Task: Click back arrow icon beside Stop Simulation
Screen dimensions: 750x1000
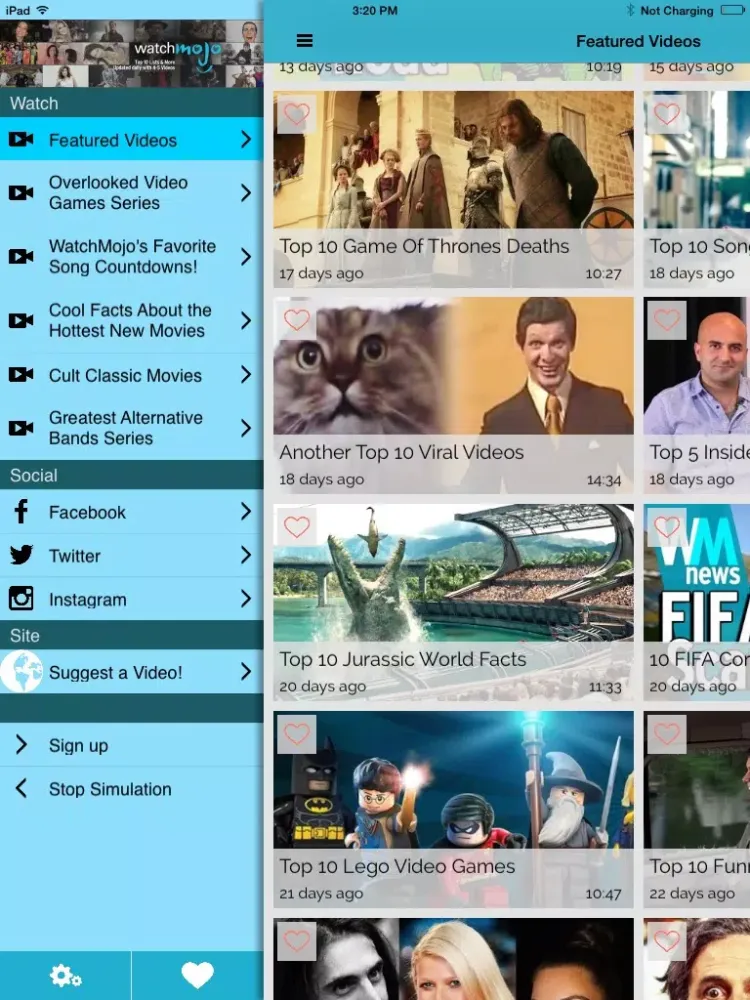Action: point(21,788)
